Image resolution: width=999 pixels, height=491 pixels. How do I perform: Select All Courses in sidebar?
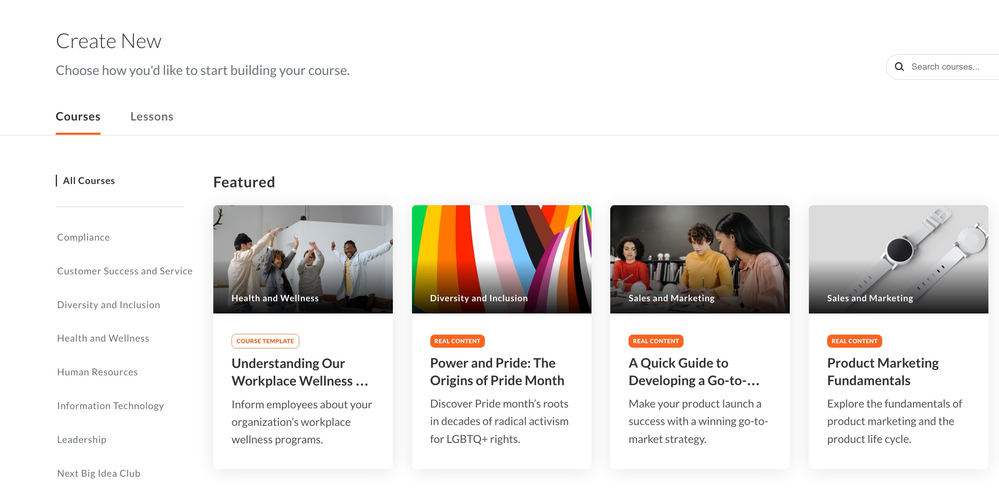pos(89,181)
